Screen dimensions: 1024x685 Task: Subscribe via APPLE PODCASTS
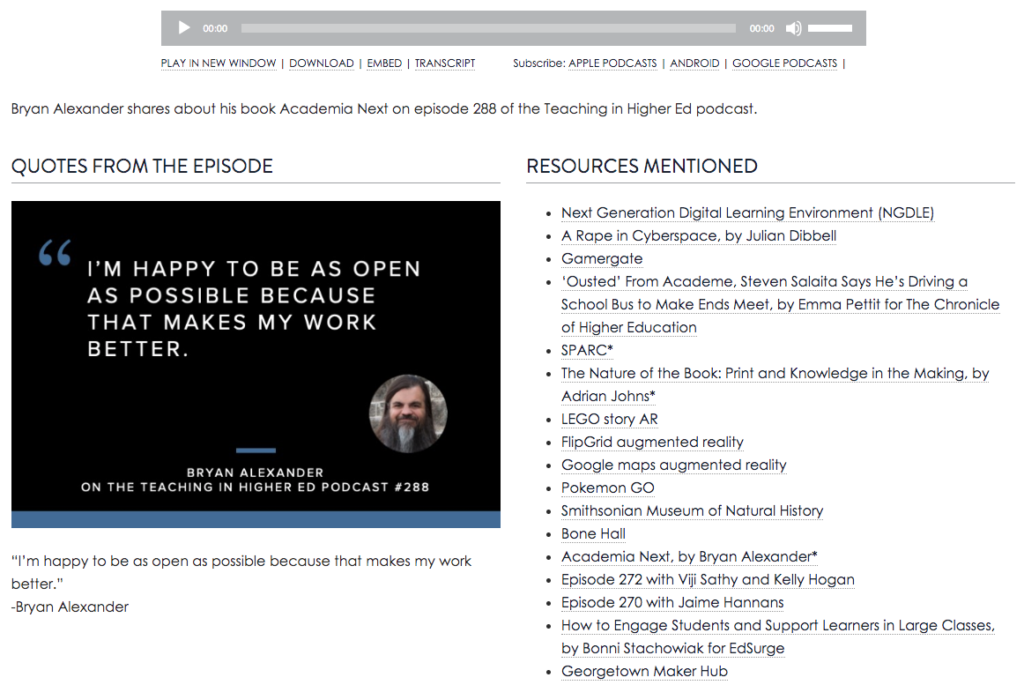pos(613,63)
